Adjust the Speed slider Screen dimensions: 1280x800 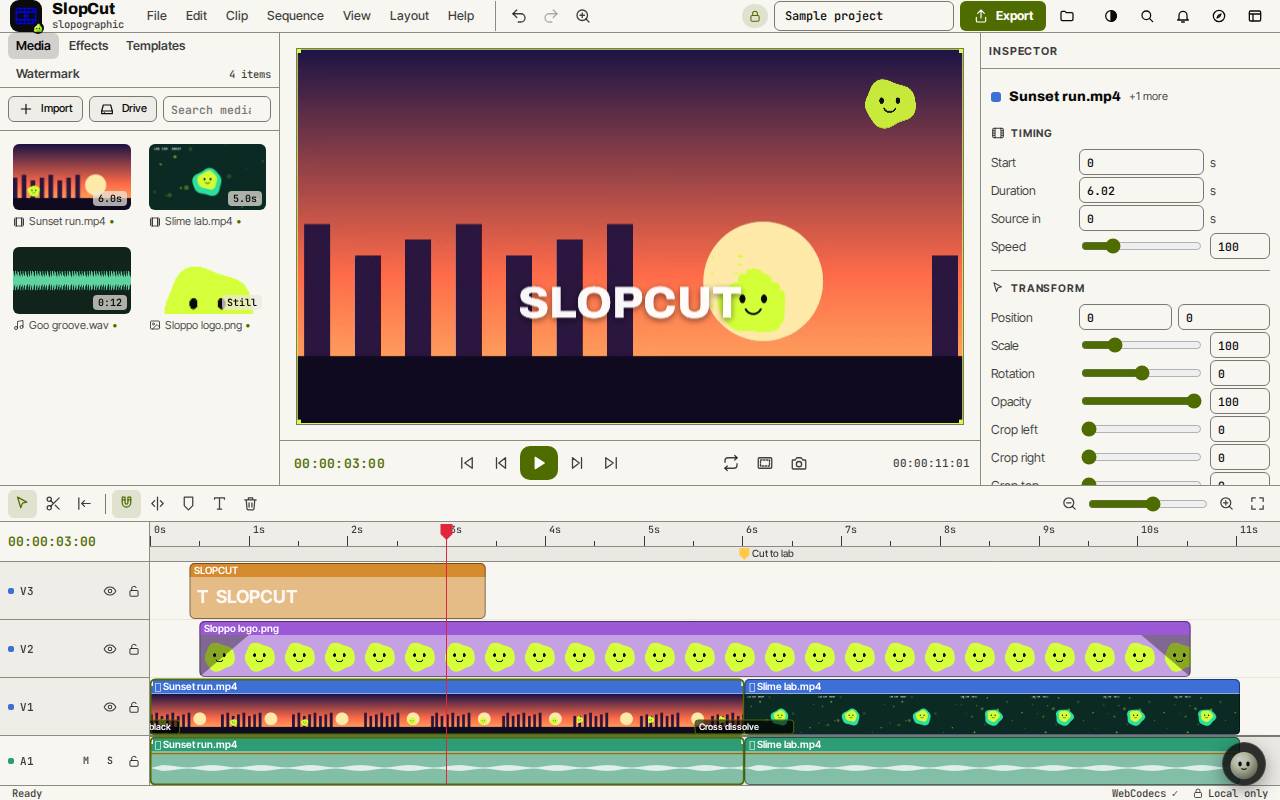coord(1141,246)
